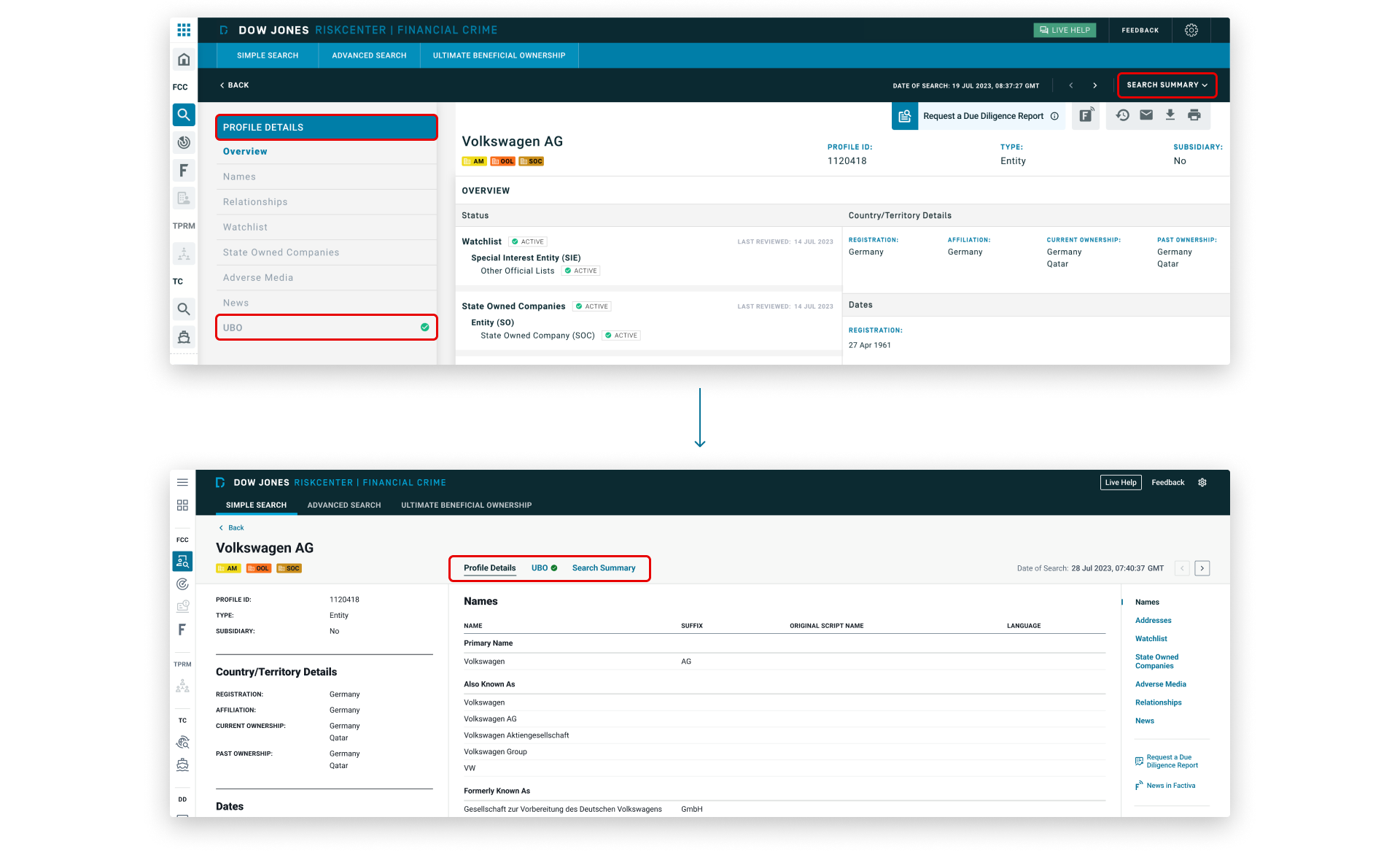Image resolution: width=1400 pixels, height=852 pixels.
Task: Jump to Watchlist in bottom right section list
Action: pyautogui.click(x=1151, y=638)
